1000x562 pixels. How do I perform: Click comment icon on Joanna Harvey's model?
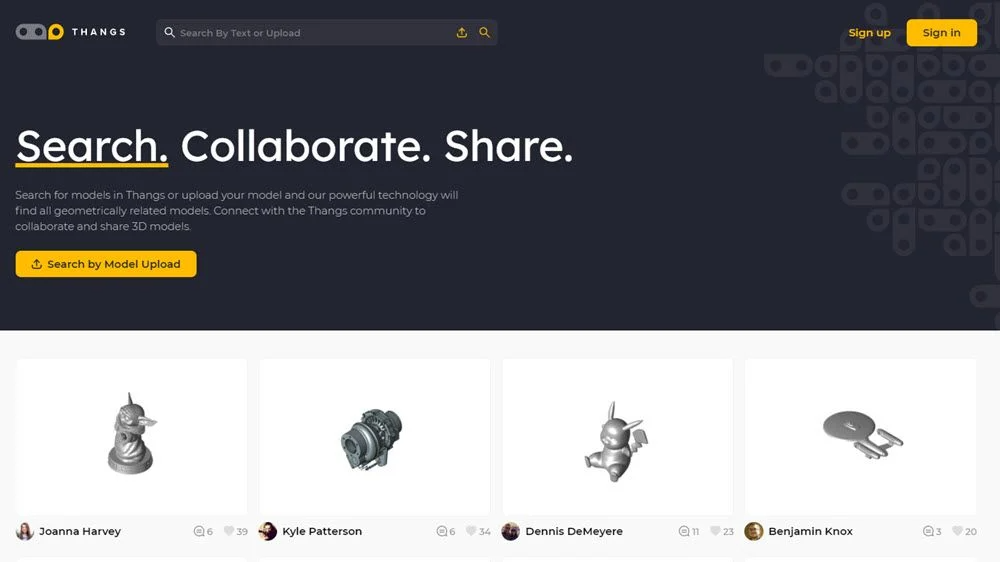point(199,531)
